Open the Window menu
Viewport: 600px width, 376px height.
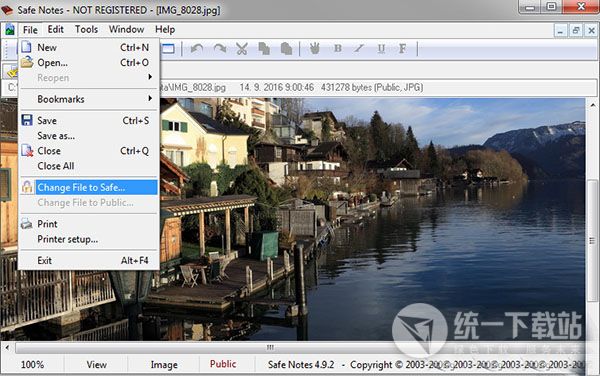pos(126,29)
